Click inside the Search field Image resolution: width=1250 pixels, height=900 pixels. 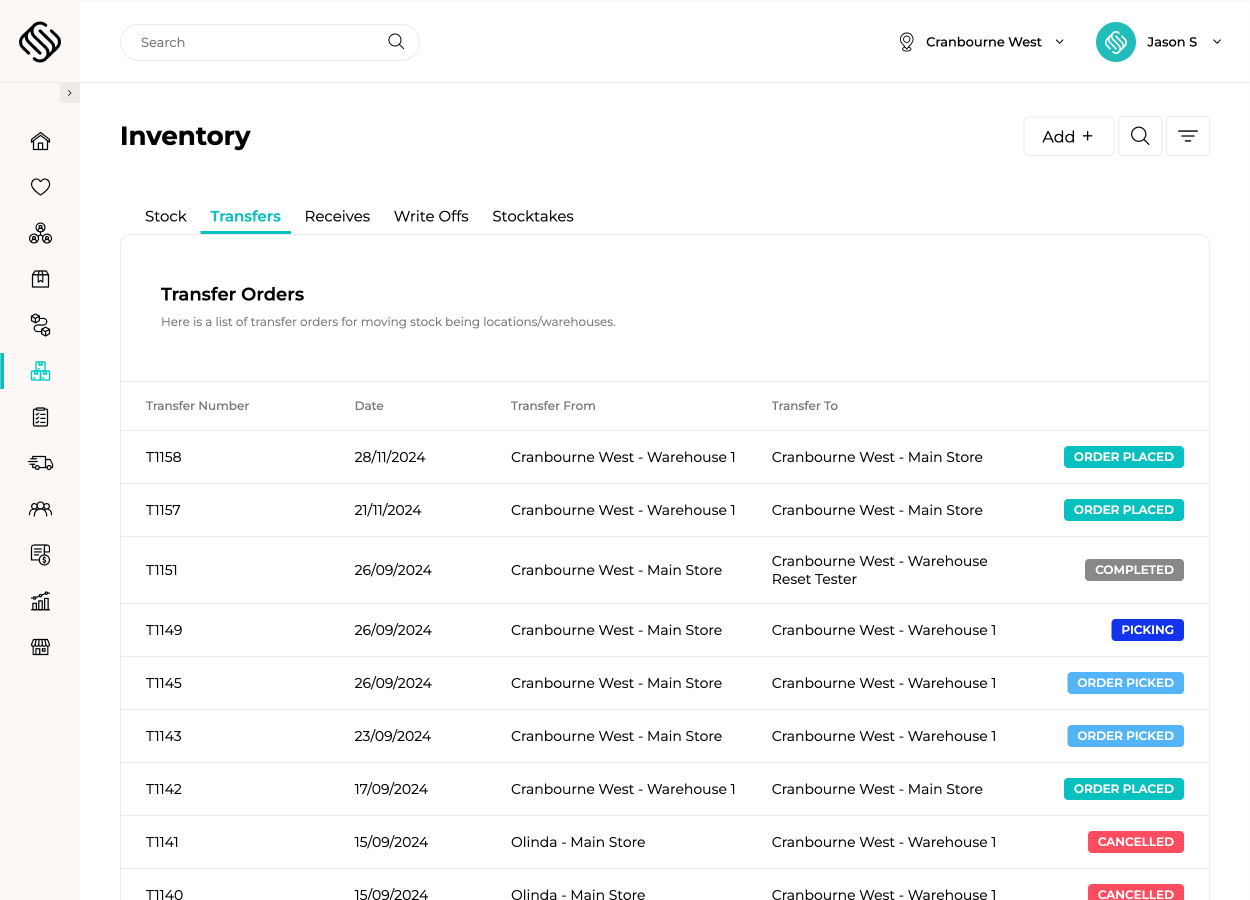tap(250, 42)
